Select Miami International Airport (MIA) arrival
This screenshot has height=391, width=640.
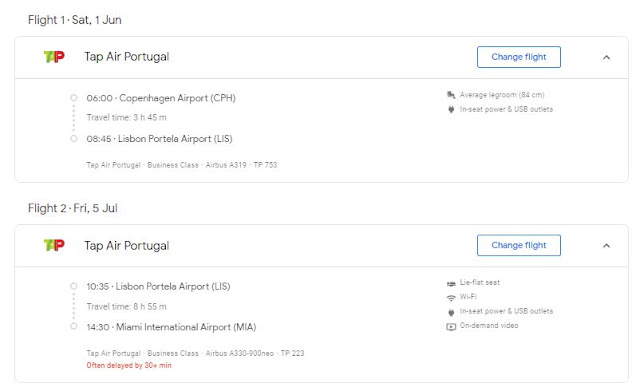(x=171, y=327)
